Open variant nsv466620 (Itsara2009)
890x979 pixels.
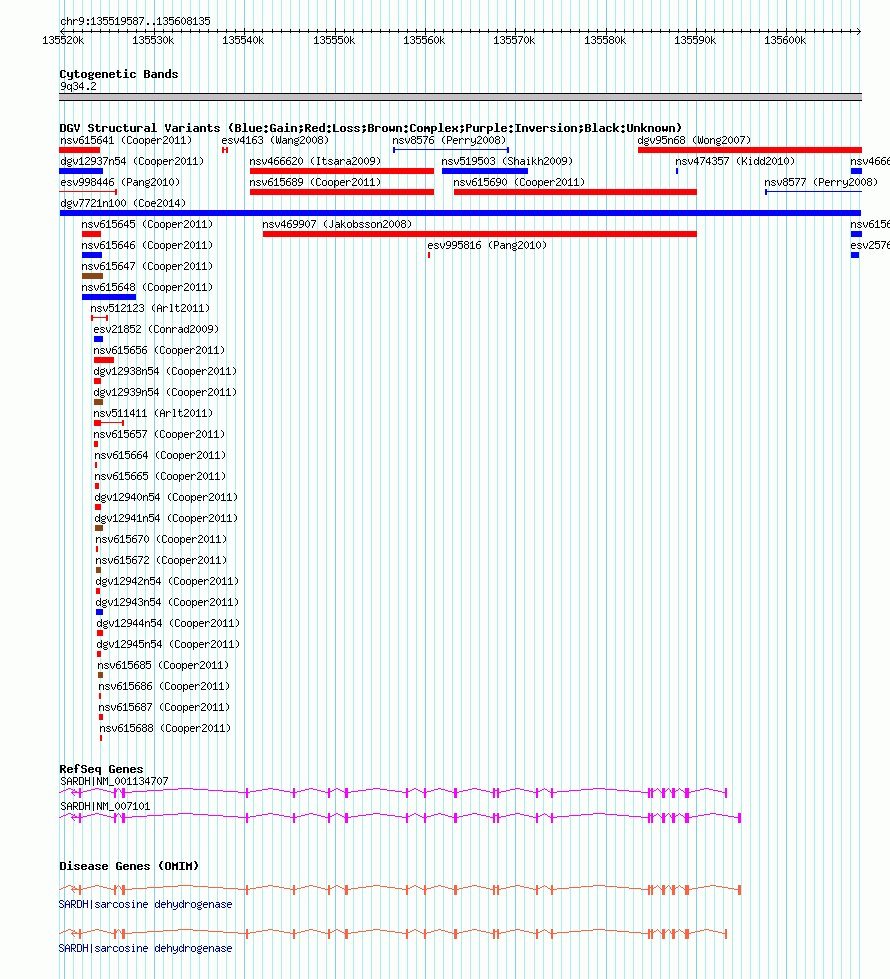click(315, 161)
